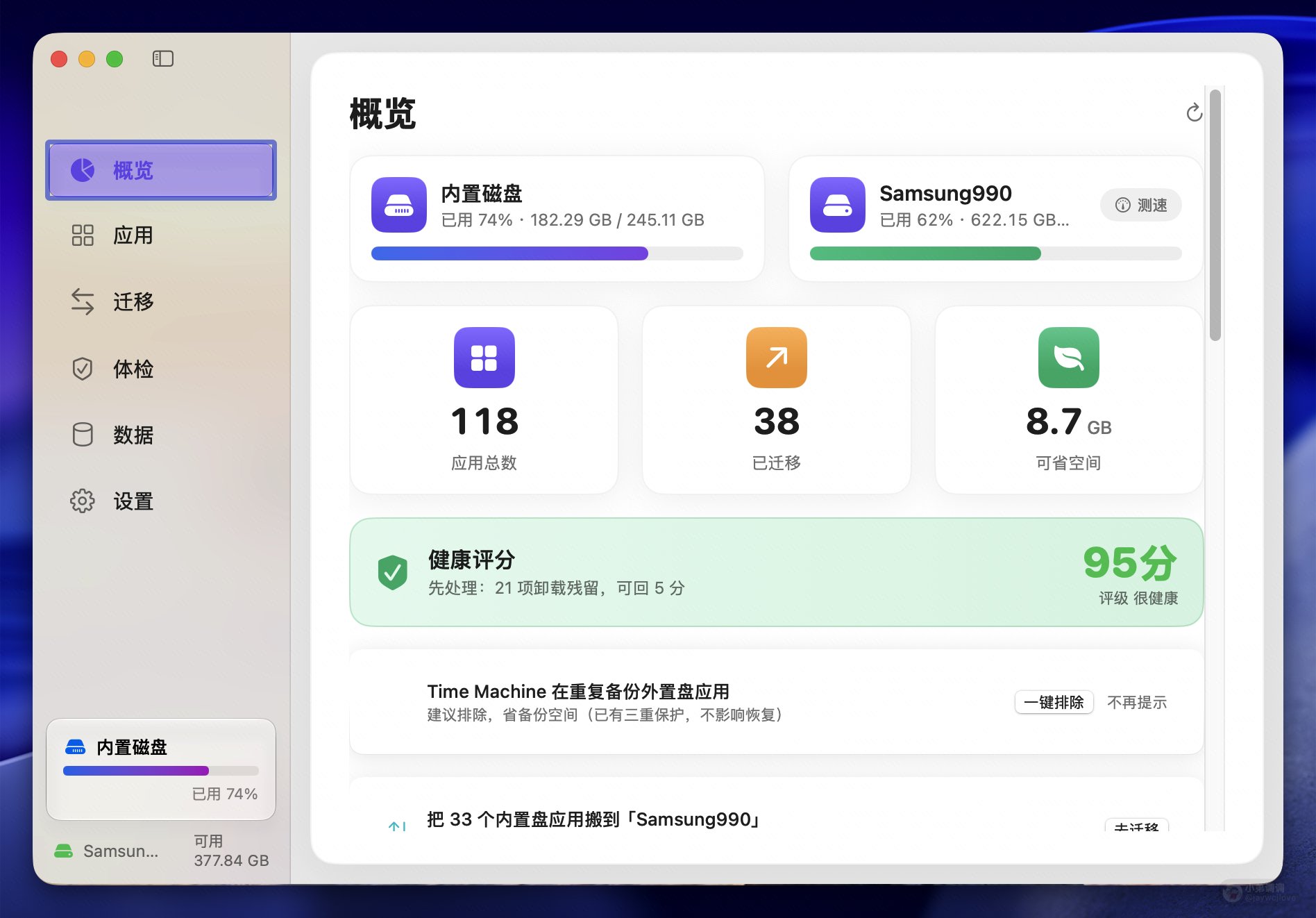Click the 377.84 GB available text

[231, 860]
